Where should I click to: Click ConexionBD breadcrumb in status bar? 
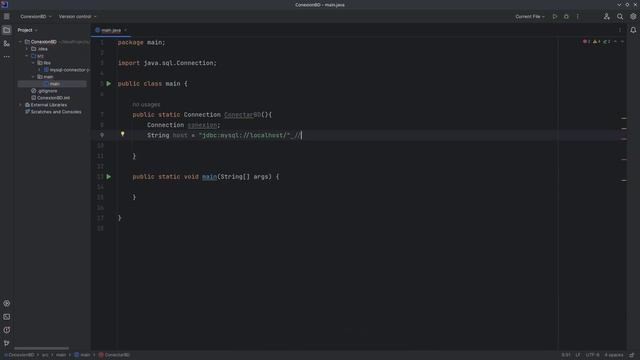click(20, 355)
